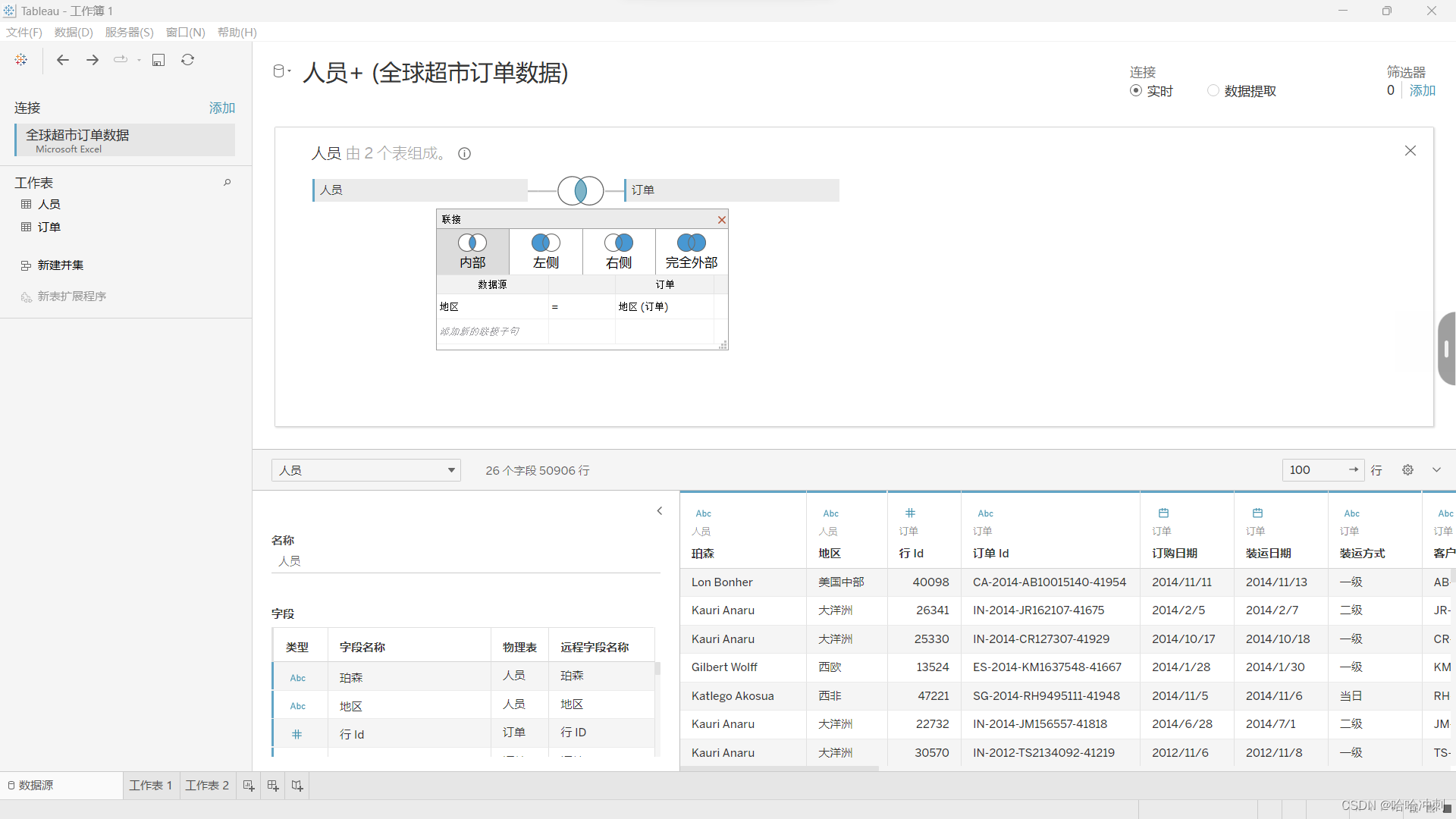Click the Tableau start page logo icon
The height and width of the screenshot is (819, 1456).
click(x=21, y=60)
